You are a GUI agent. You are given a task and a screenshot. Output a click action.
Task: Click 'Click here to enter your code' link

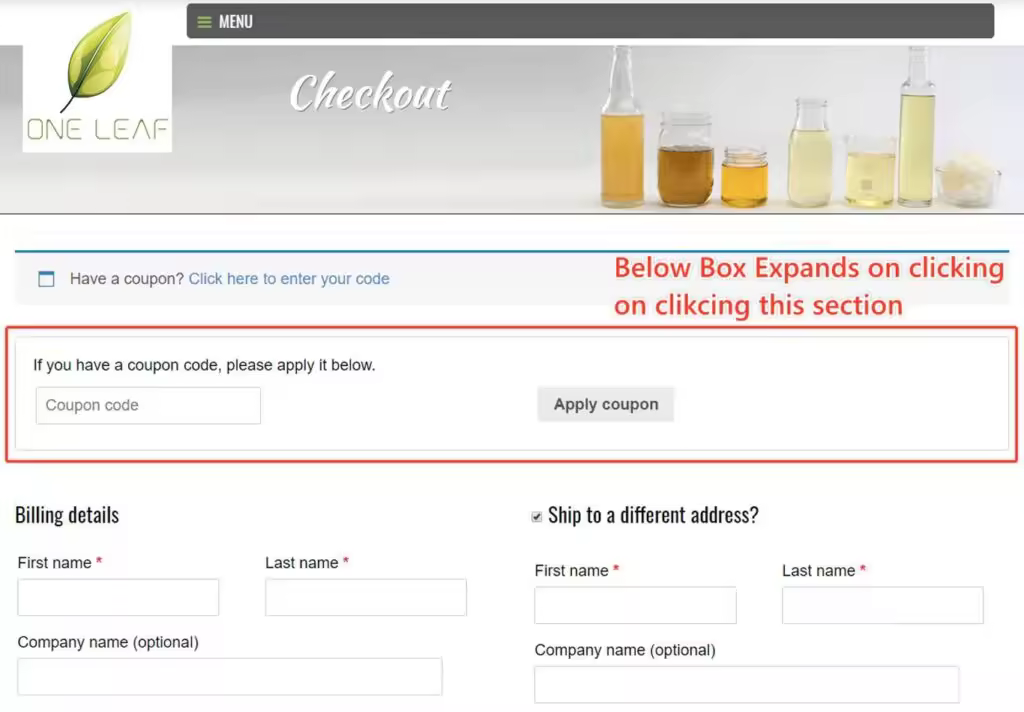[289, 279]
